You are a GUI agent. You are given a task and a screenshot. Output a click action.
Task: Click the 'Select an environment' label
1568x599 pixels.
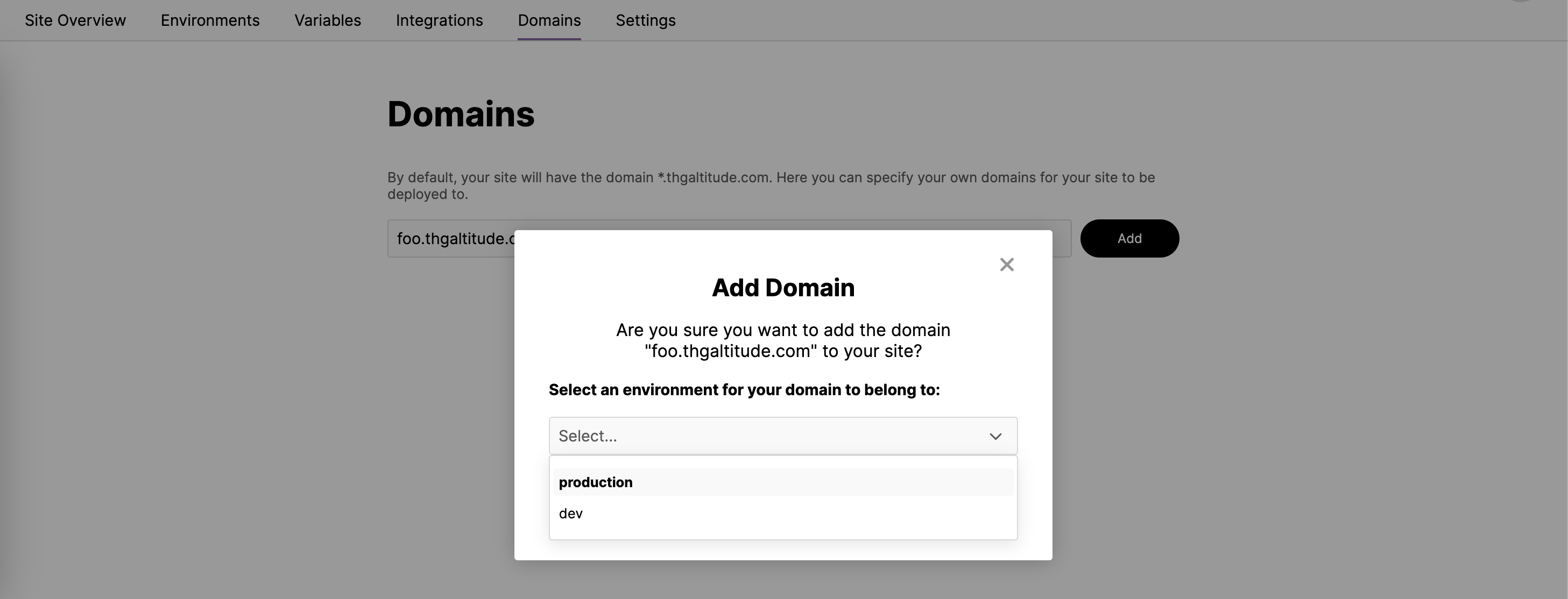(744, 390)
